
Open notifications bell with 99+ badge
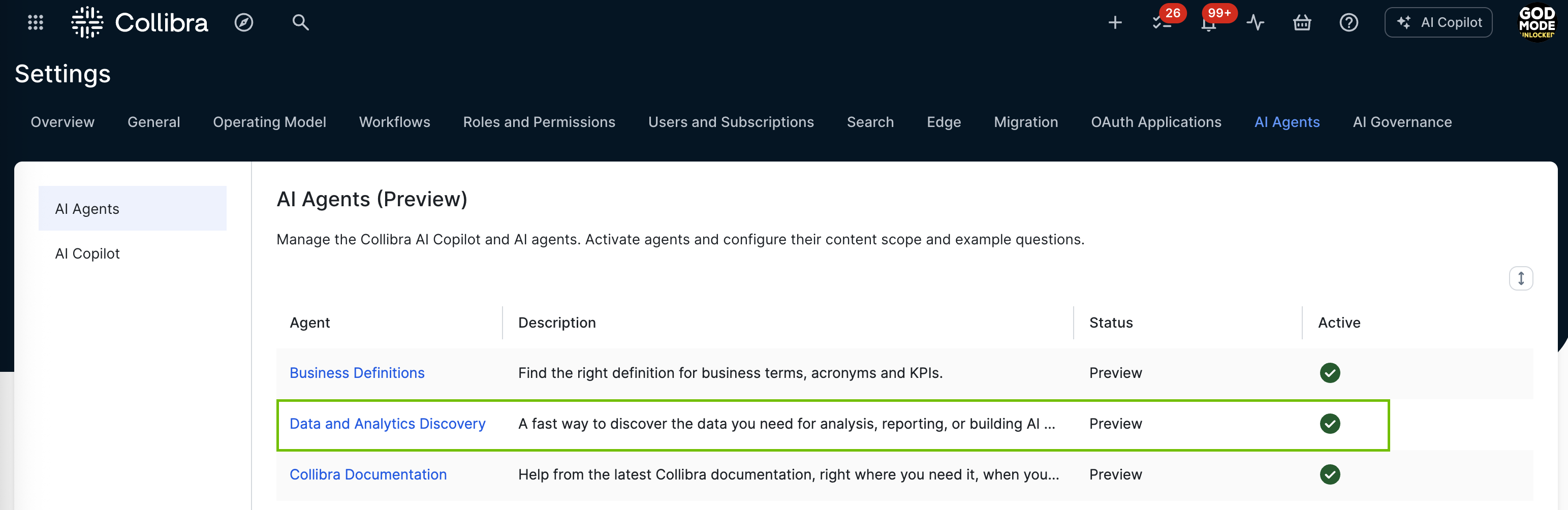(x=1208, y=23)
